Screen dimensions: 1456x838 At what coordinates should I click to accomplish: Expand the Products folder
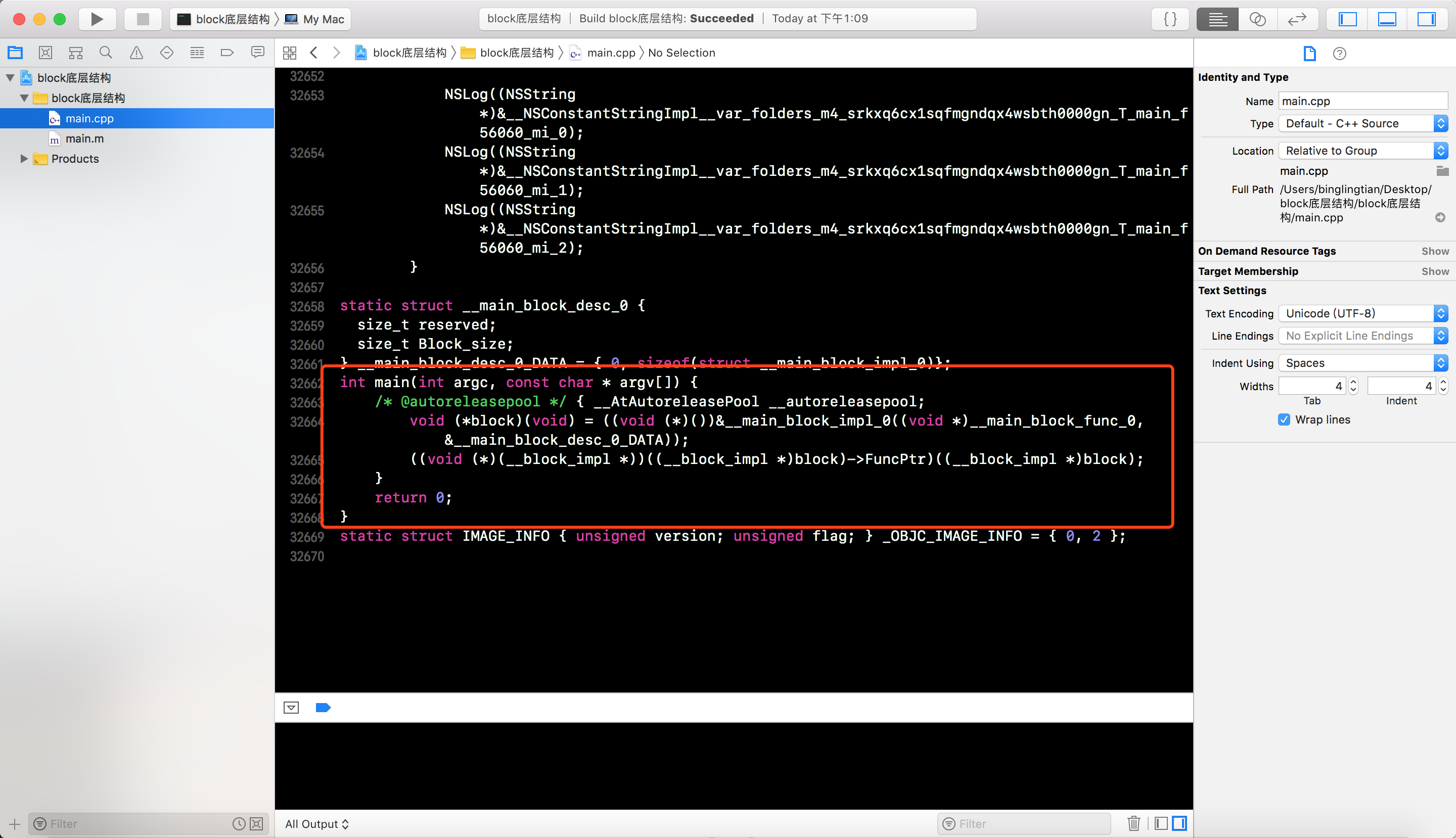(x=24, y=159)
